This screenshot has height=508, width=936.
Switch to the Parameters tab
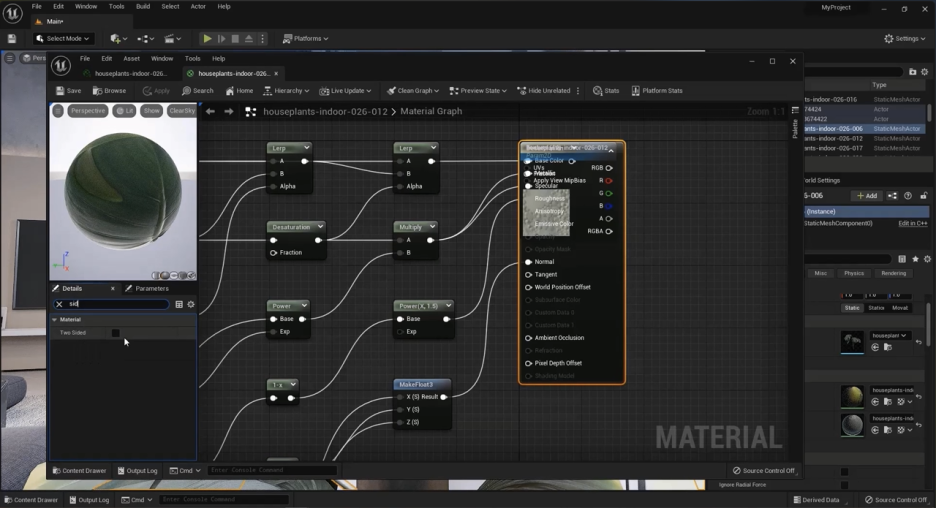[147, 288]
